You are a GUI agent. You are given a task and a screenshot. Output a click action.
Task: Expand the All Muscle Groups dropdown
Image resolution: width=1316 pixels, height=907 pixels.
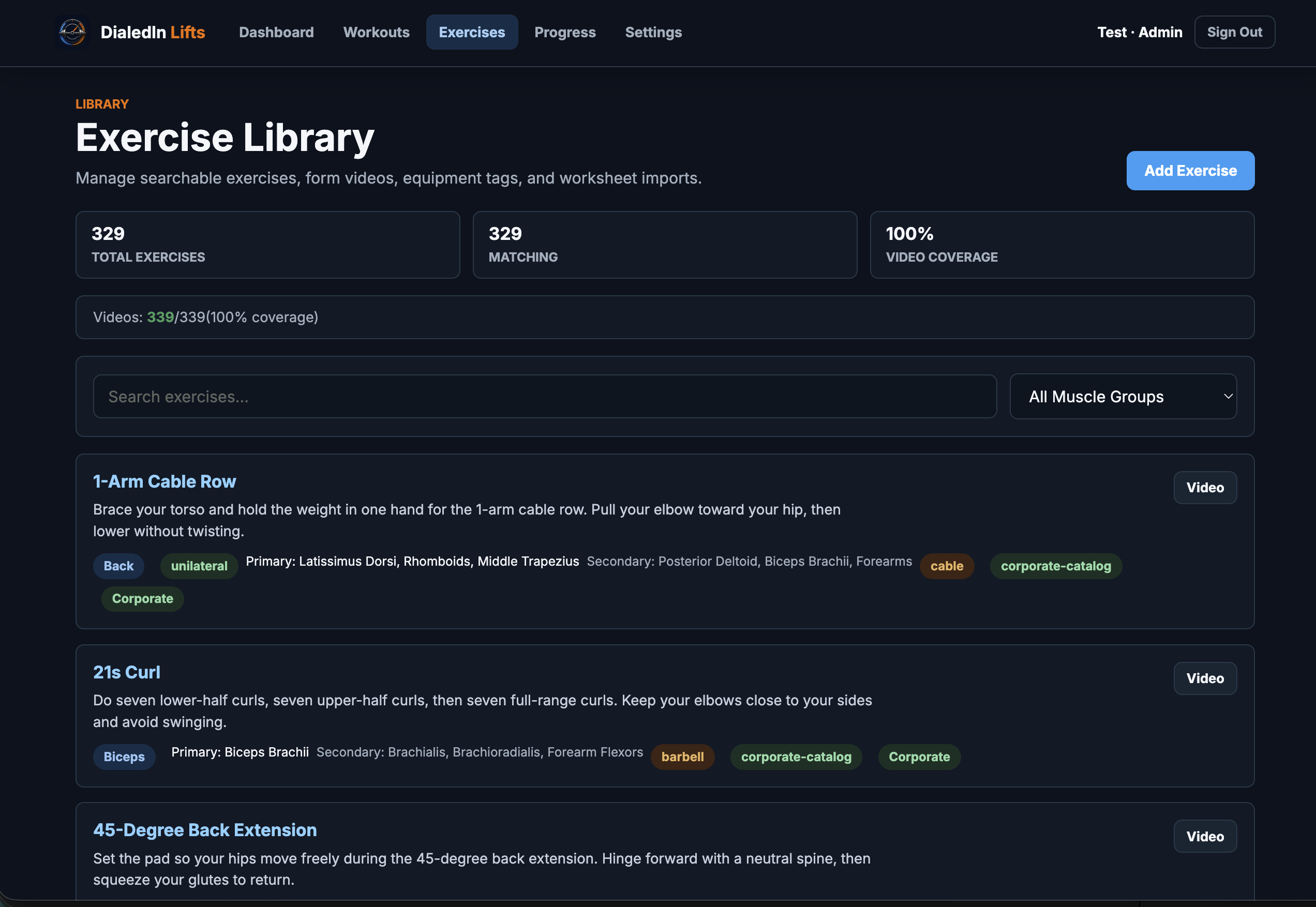click(x=1123, y=397)
